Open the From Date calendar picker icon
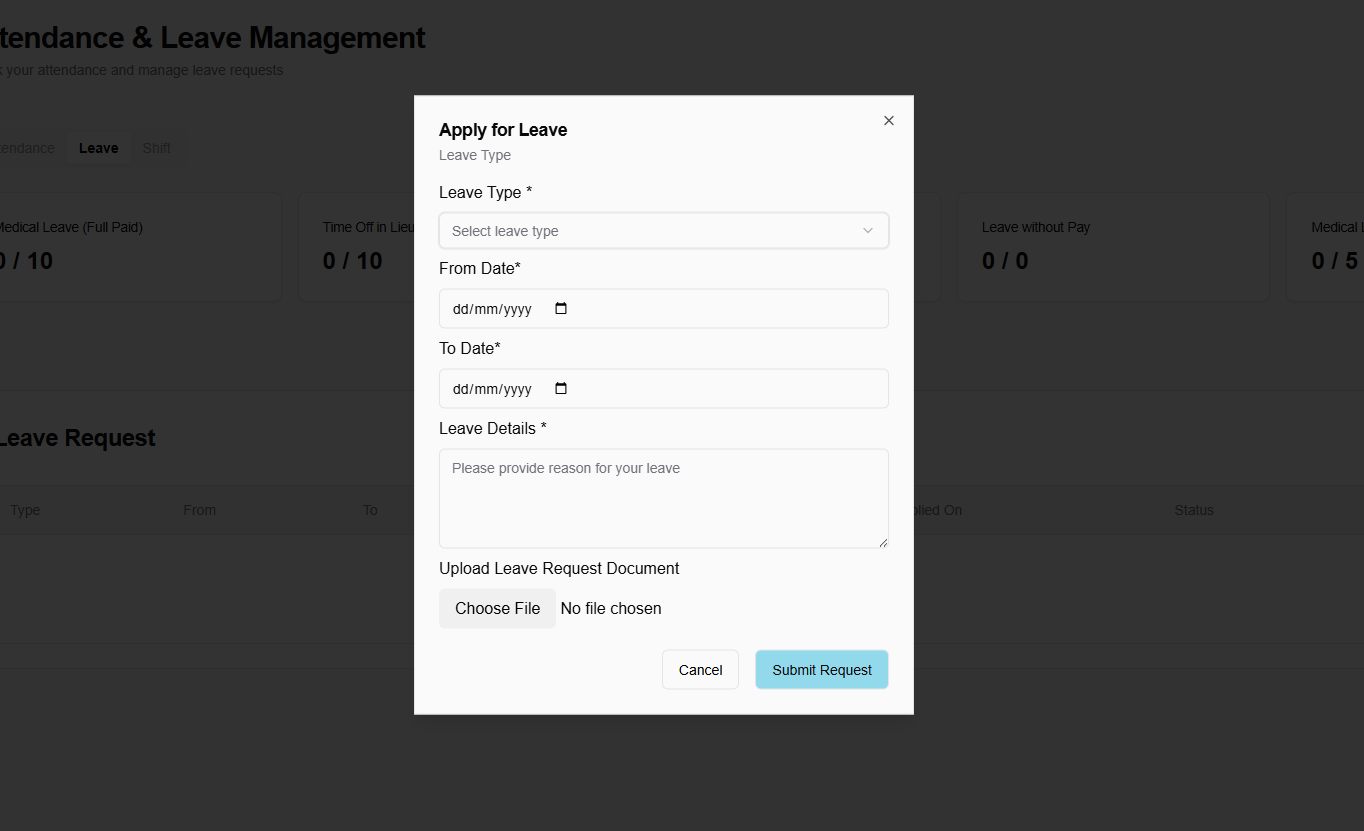 [x=560, y=308]
